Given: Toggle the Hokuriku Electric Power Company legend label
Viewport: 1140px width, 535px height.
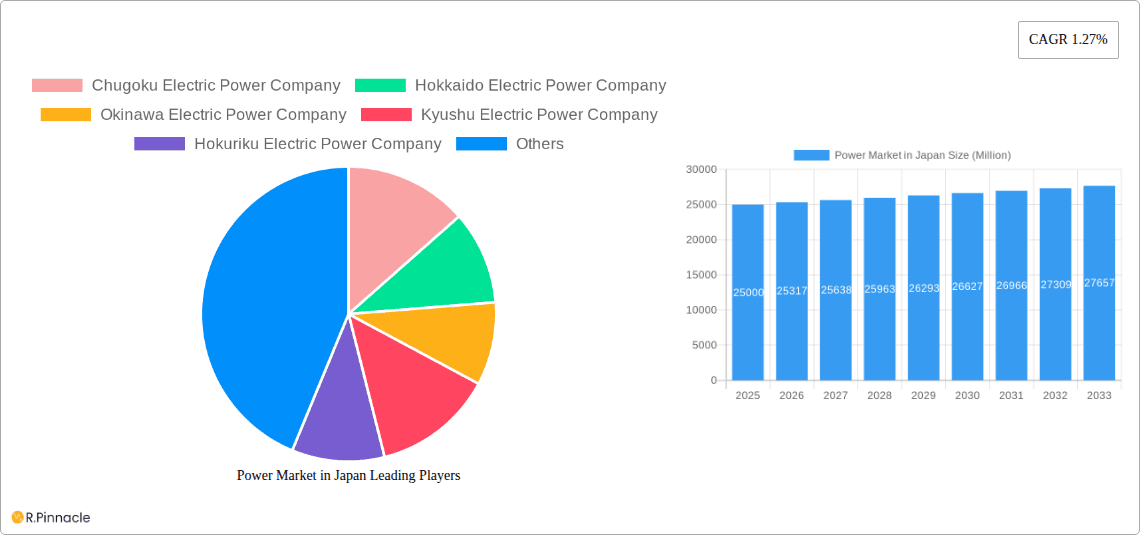Looking at the screenshot, I should pyautogui.click(x=318, y=144).
